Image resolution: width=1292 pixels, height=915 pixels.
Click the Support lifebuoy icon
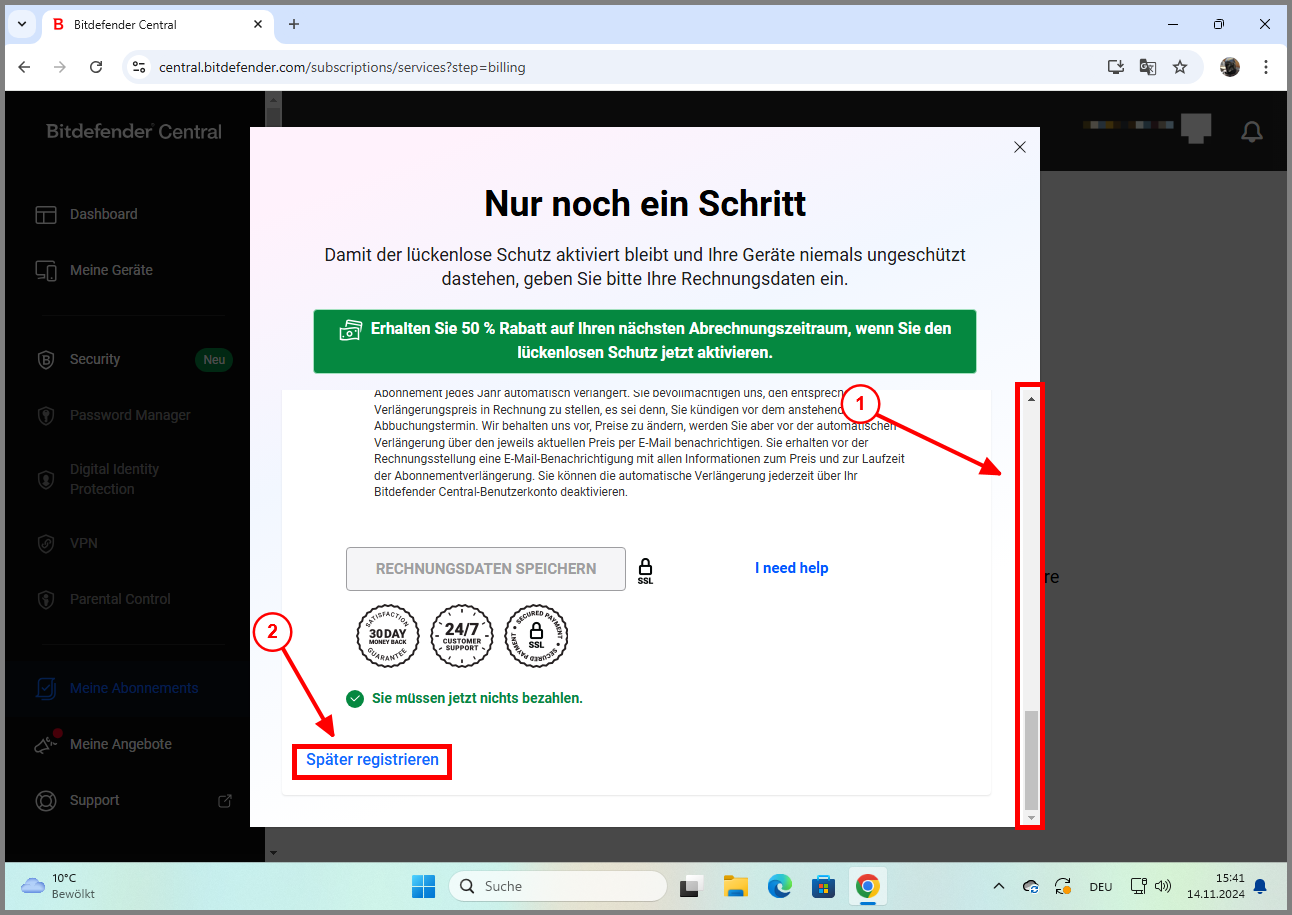point(46,800)
